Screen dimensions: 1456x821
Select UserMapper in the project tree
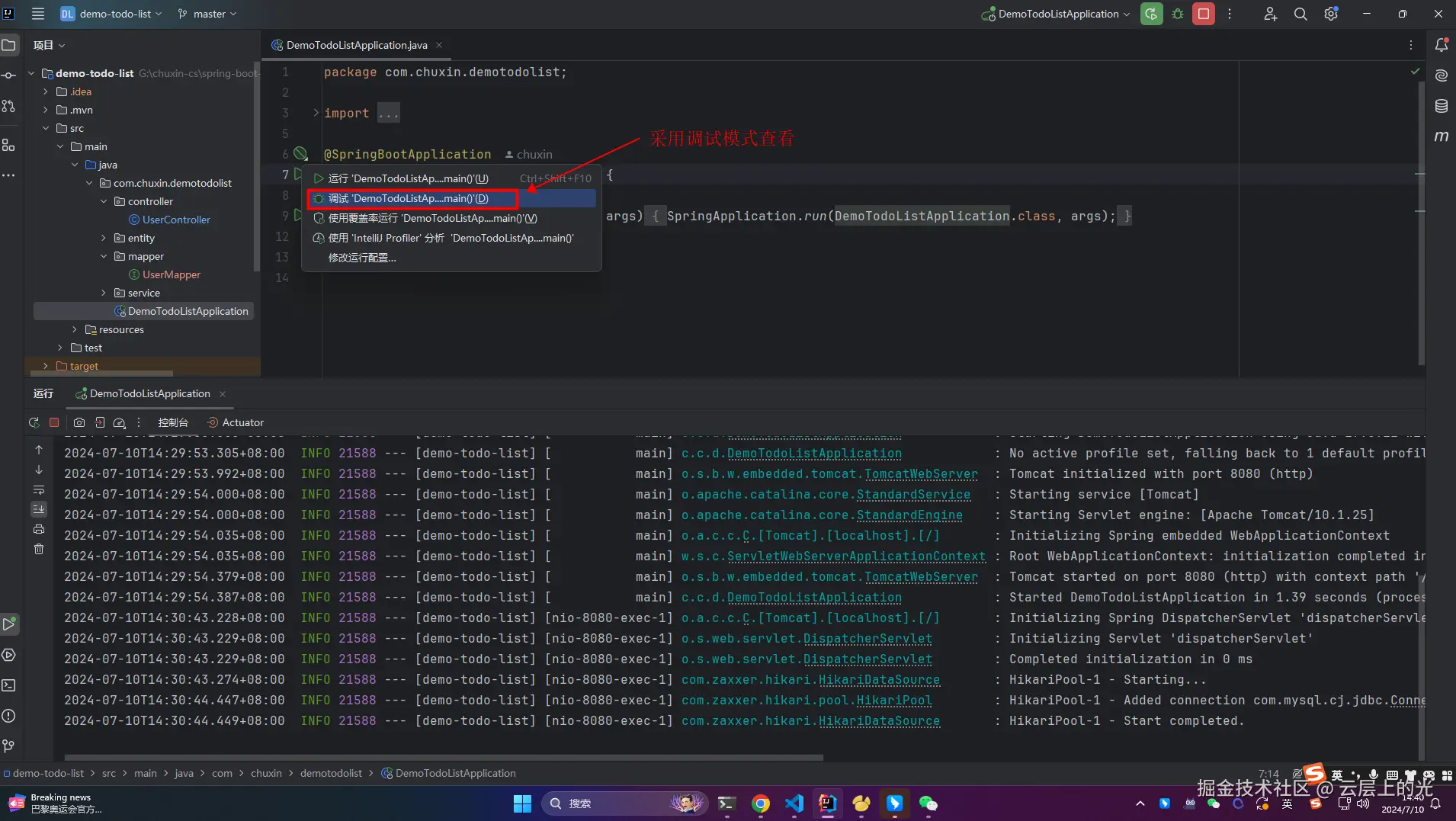point(172,274)
